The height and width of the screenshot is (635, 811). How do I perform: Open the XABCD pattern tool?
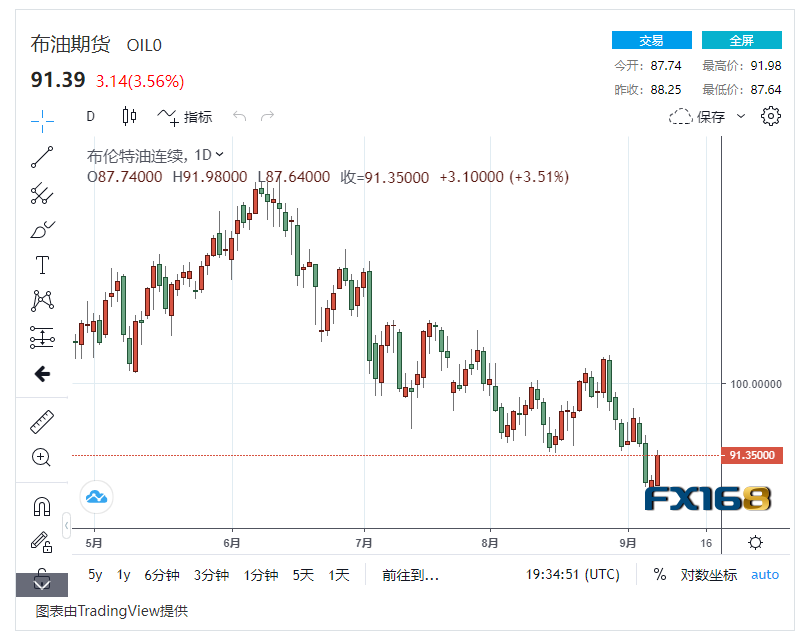[x=42, y=300]
